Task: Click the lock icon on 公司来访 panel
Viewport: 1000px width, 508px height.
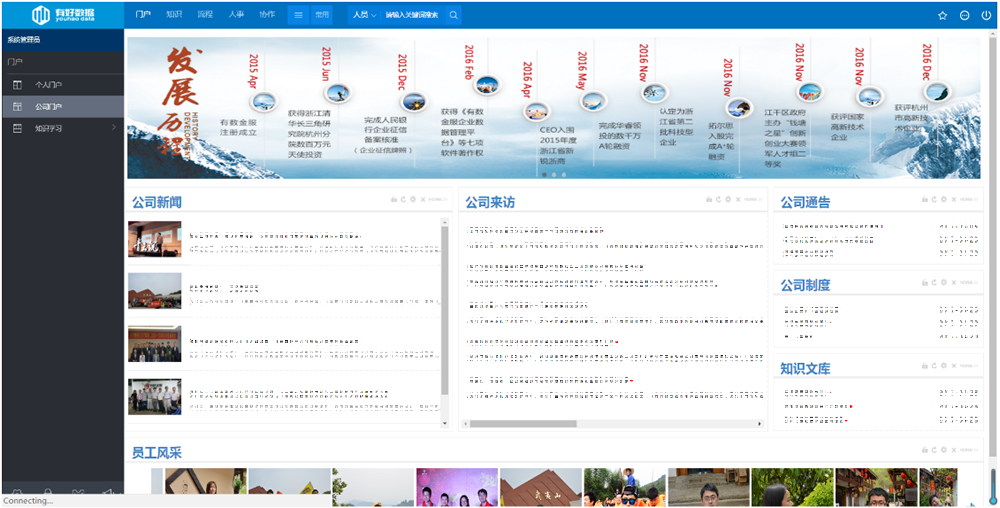Action: pyautogui.click(x=709, y=200)
